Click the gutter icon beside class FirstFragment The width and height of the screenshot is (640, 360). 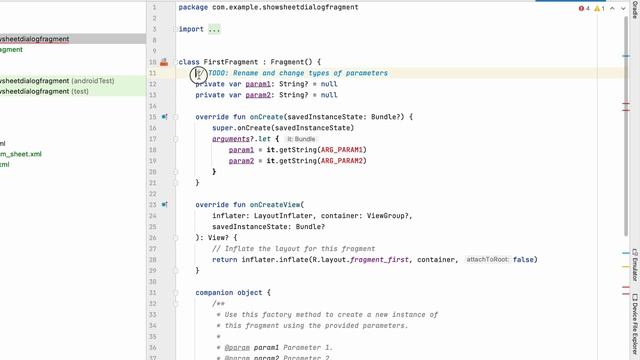pos(164,62)
